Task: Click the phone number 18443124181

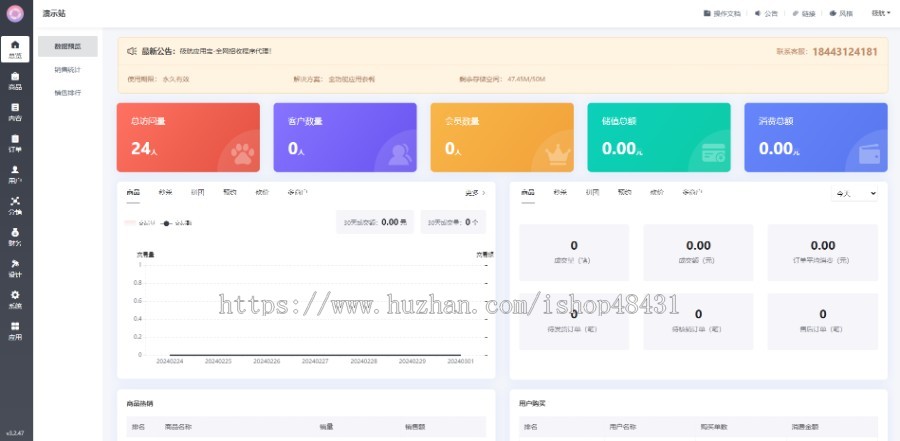Action: [845, 52]
